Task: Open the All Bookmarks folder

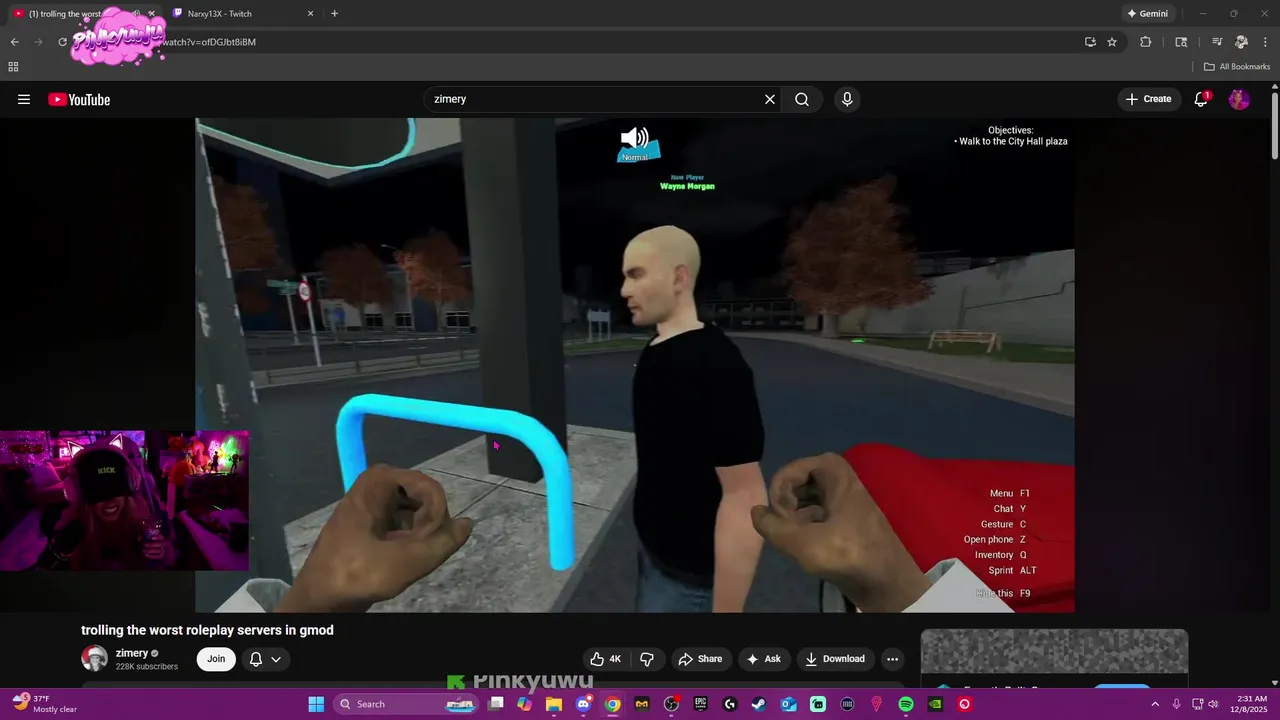Action: (1237, 67)
